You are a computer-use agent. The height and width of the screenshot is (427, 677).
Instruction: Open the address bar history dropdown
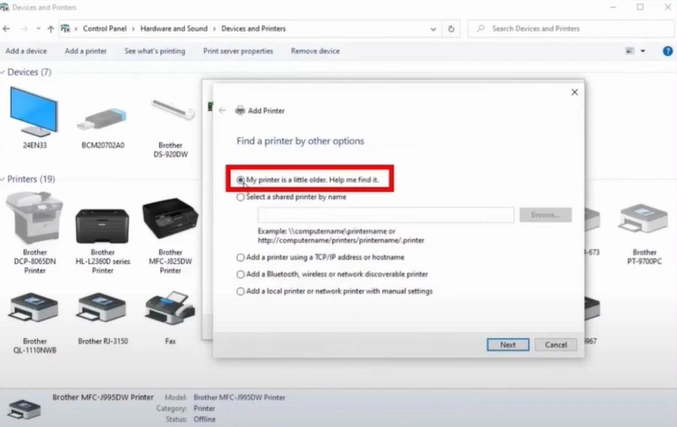click(432, 29)
